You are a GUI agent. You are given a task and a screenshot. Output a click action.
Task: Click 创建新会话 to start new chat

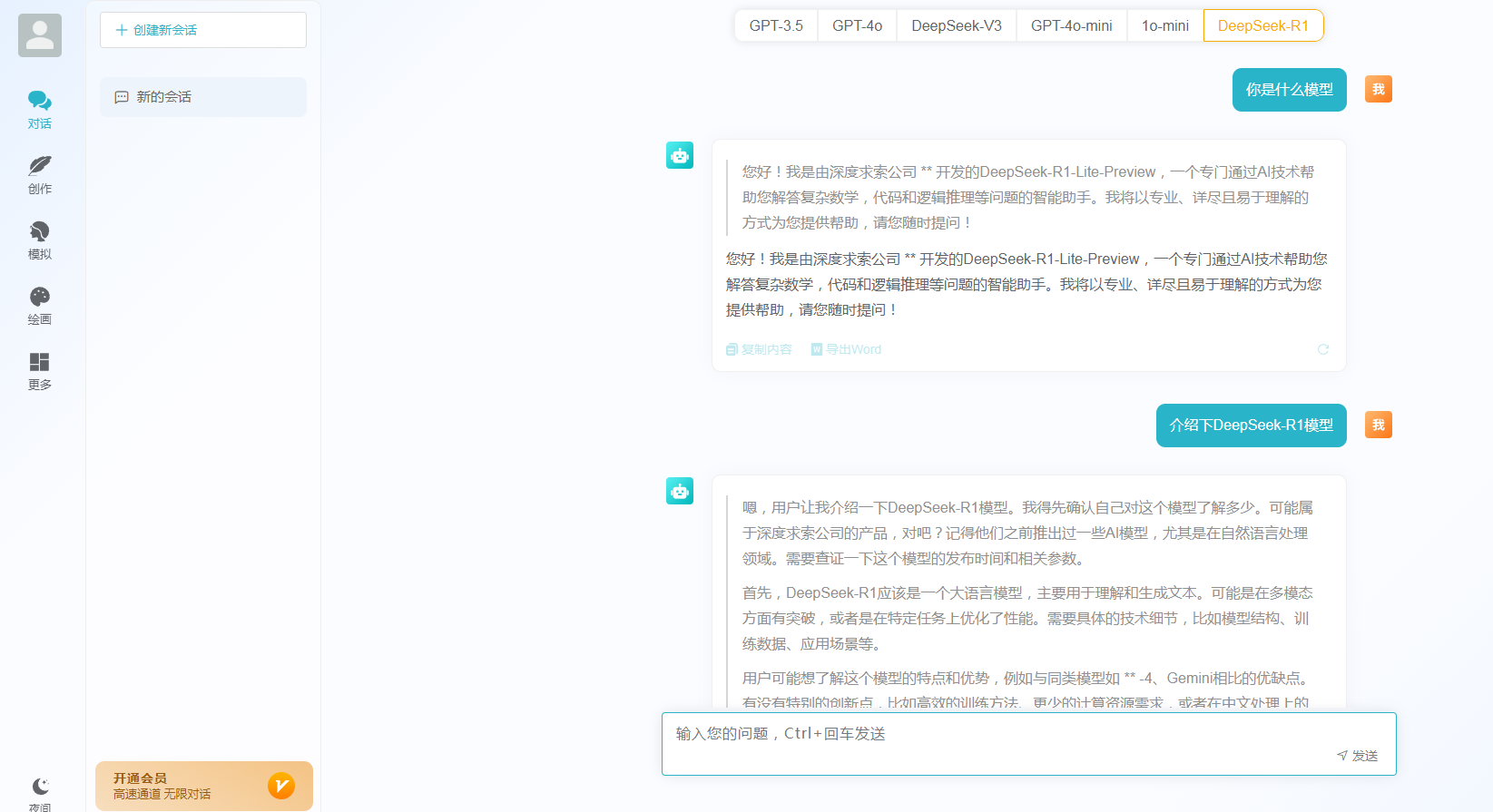[x=203, y=30]
